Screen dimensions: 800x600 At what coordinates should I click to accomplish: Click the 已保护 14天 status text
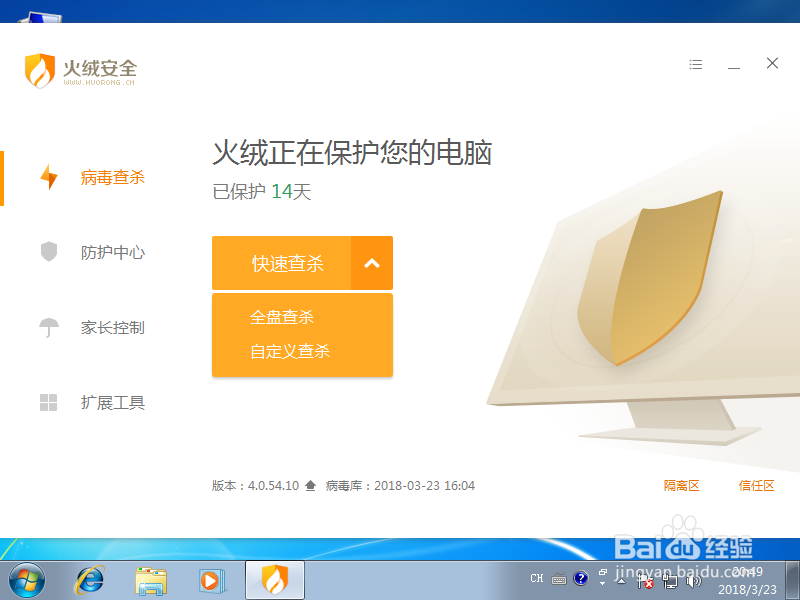pyautogui.click(x=262, y=192)
